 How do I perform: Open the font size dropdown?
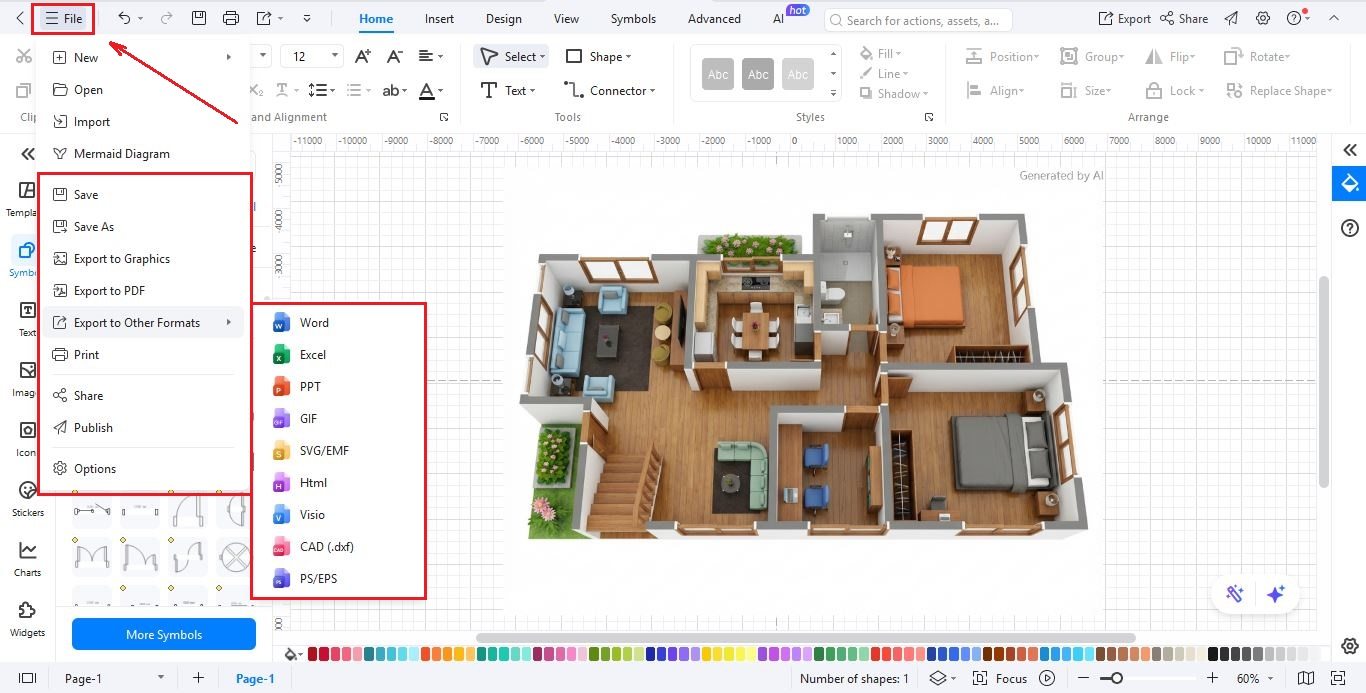coord(311,55)
